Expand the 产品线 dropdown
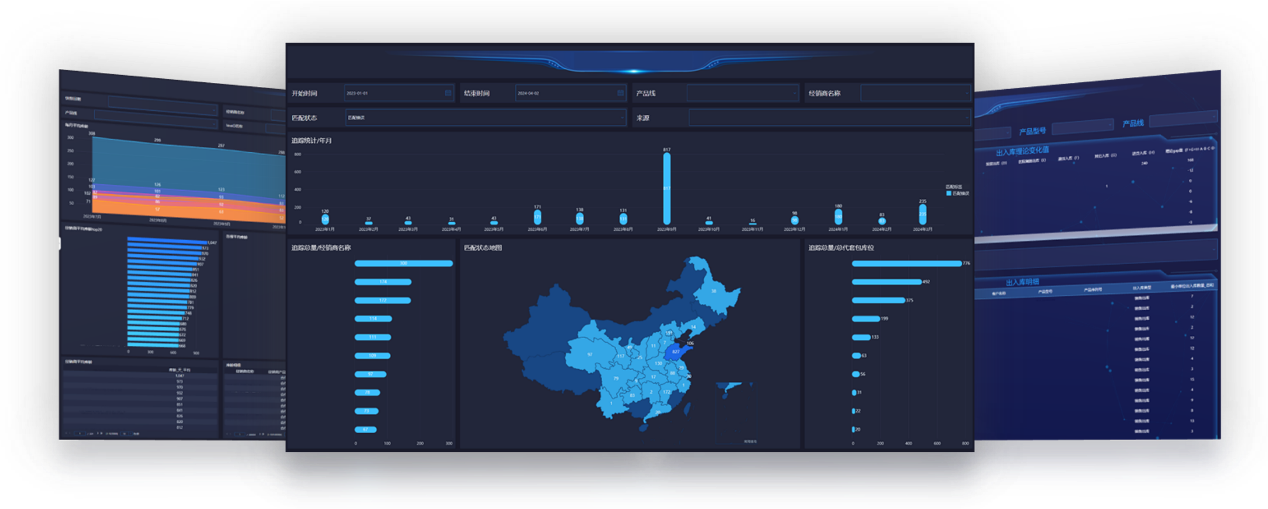Viewport: 1268px width, 509px height. tap(742, 93)
